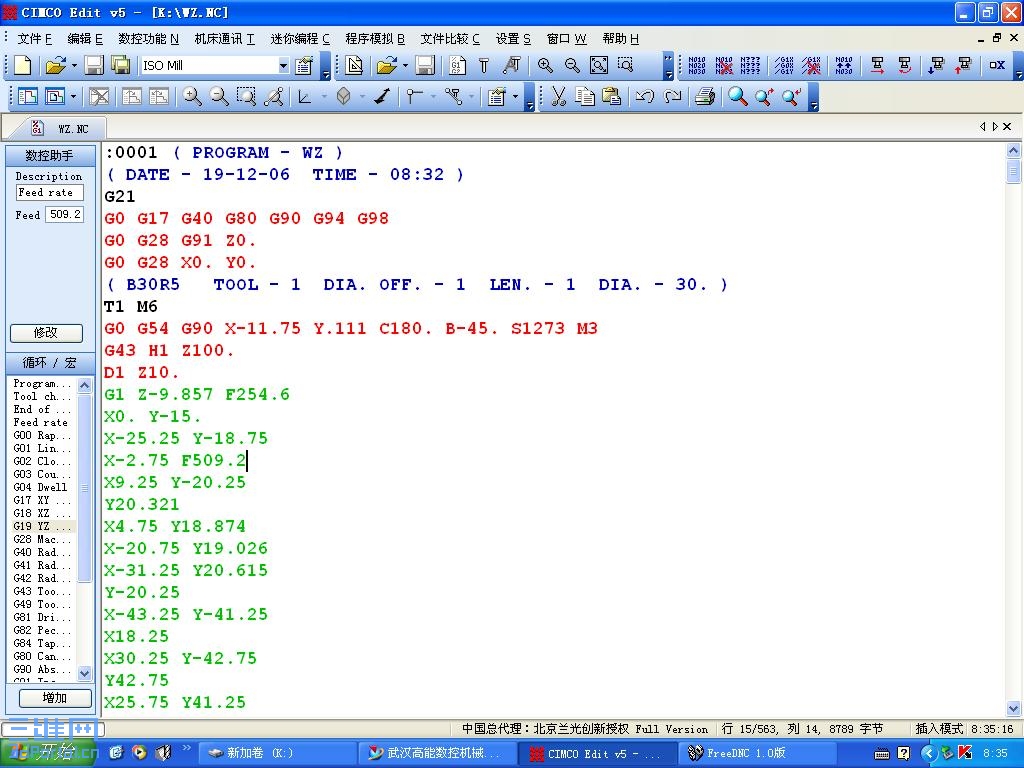The width and height of the screenshot is (1024, 768).
Task: Click the oX toolbar icon
Action: point(997,65)
